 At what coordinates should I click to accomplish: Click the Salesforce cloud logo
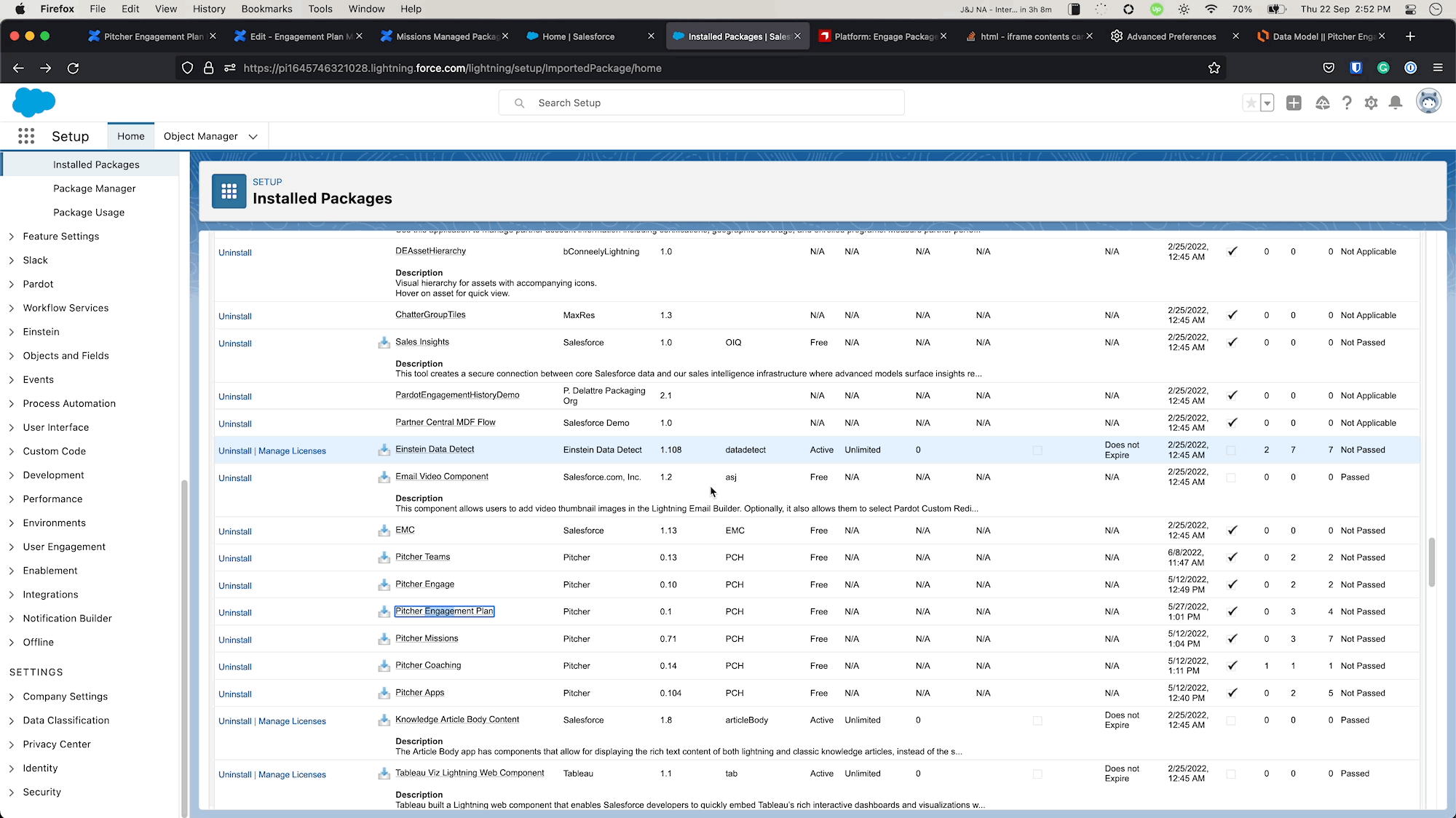point(33,102)
